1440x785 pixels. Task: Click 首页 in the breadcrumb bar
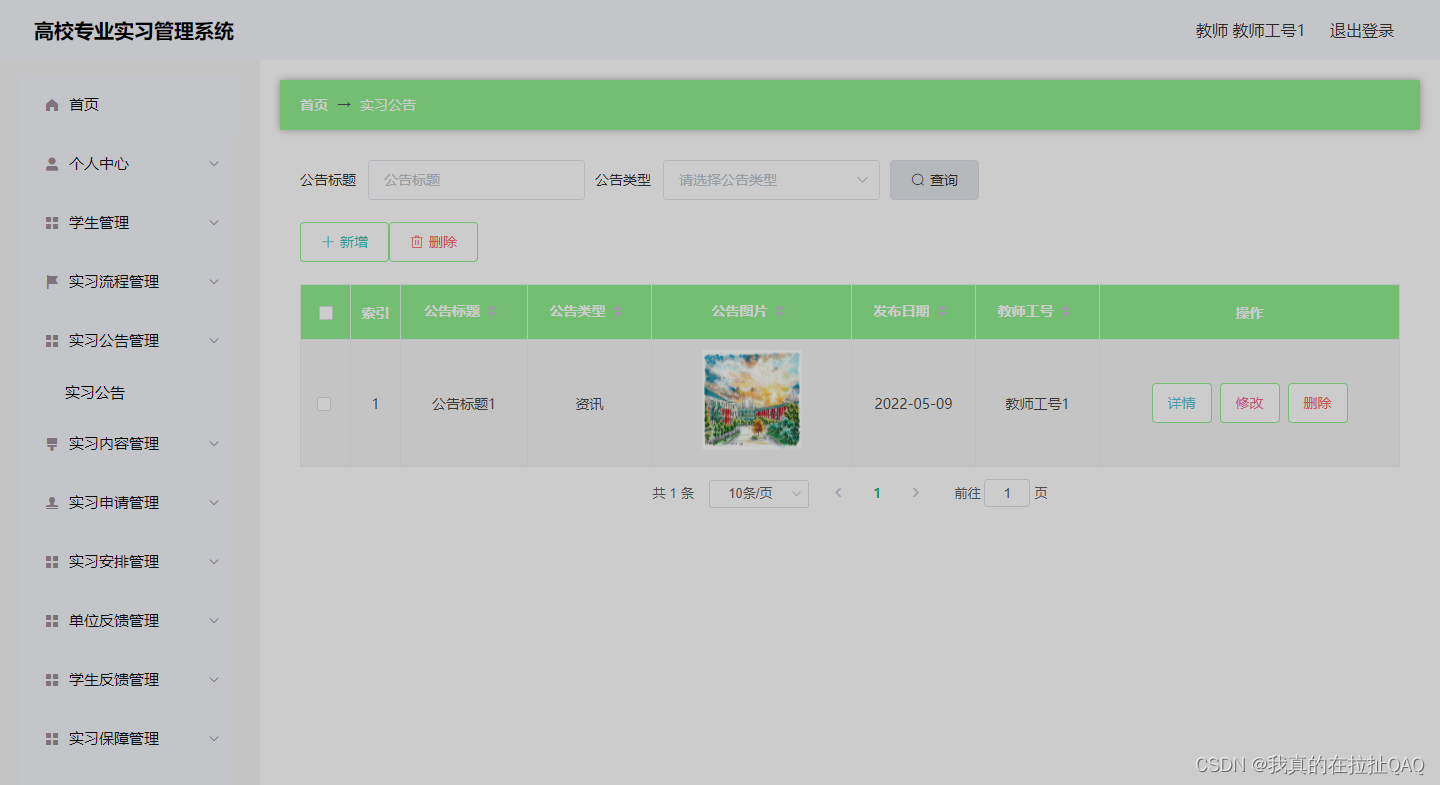tap(313, 104)
